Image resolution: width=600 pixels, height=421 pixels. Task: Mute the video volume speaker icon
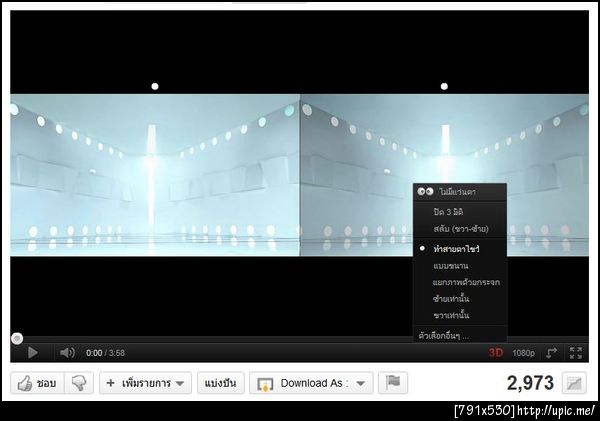(67, 352)
